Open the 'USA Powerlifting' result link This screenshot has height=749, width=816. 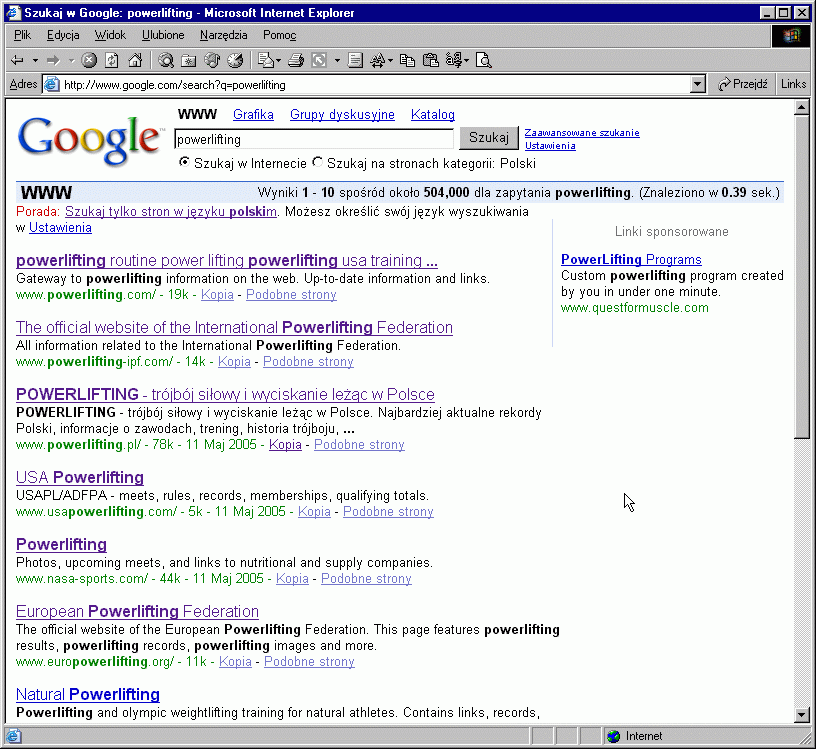(x=80, y=477)
